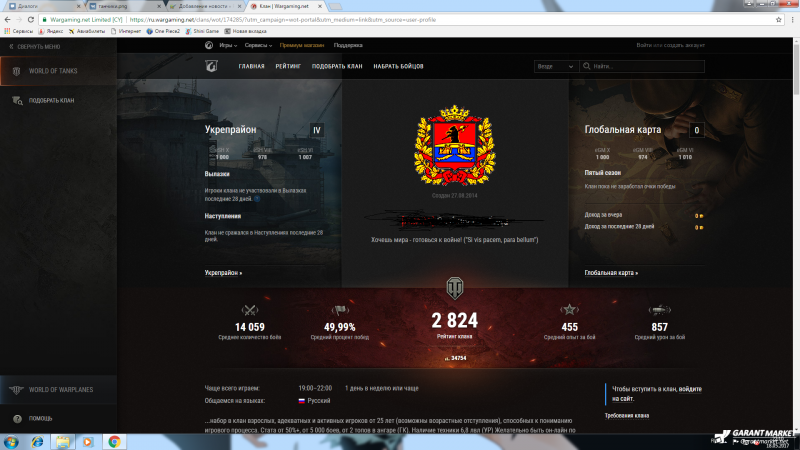Click the Русский language label
This screenshot has height=450, width=800.
pyautogui.click(x=318, y=401)
